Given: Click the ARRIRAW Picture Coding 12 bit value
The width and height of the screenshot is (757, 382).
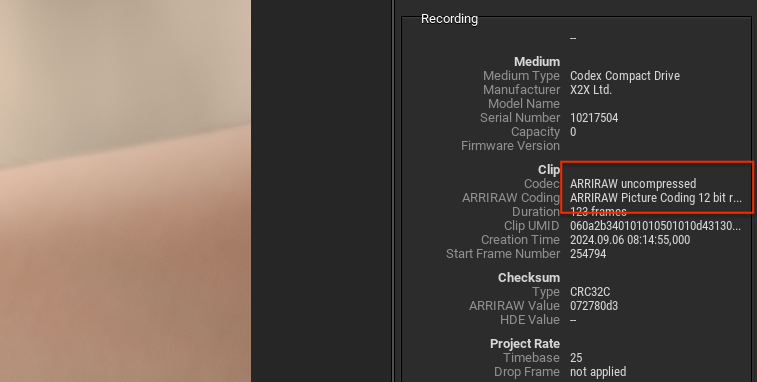Looking at the screenshot, I should [656, 198].
